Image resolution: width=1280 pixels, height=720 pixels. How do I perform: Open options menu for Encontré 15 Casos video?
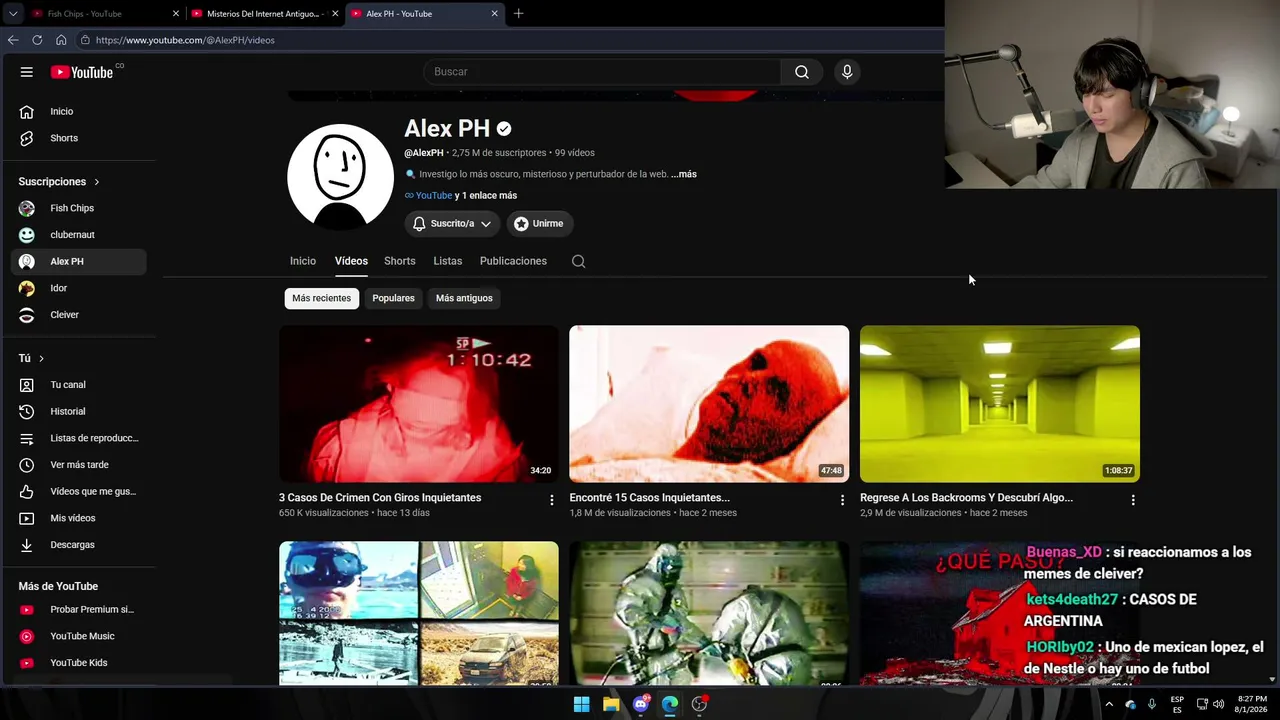click(x=842, y=500)
